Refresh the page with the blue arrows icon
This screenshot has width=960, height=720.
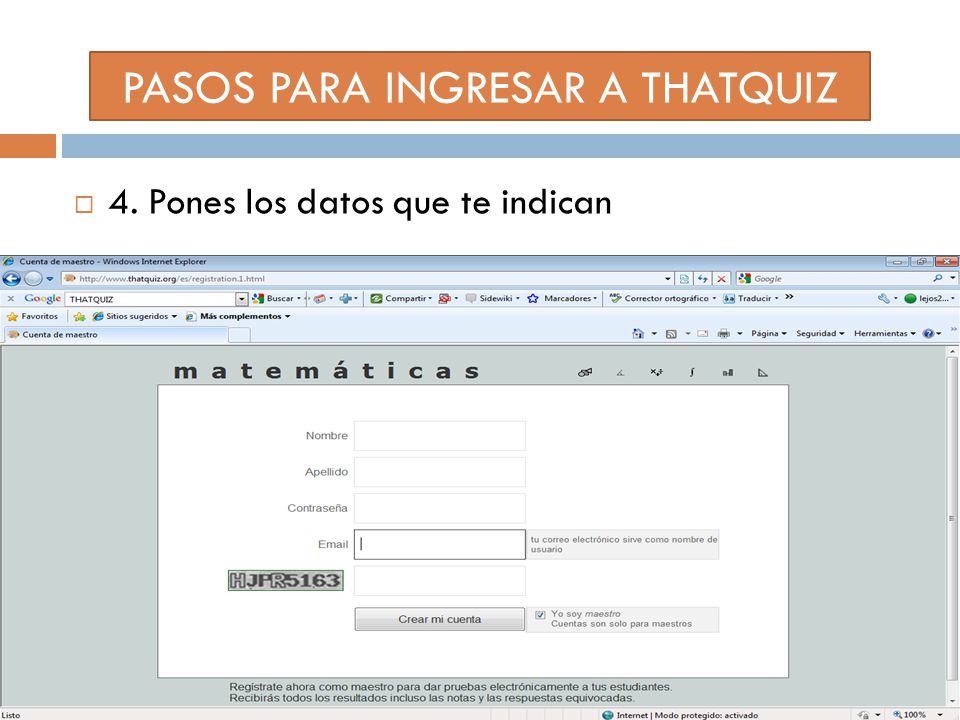703,279
